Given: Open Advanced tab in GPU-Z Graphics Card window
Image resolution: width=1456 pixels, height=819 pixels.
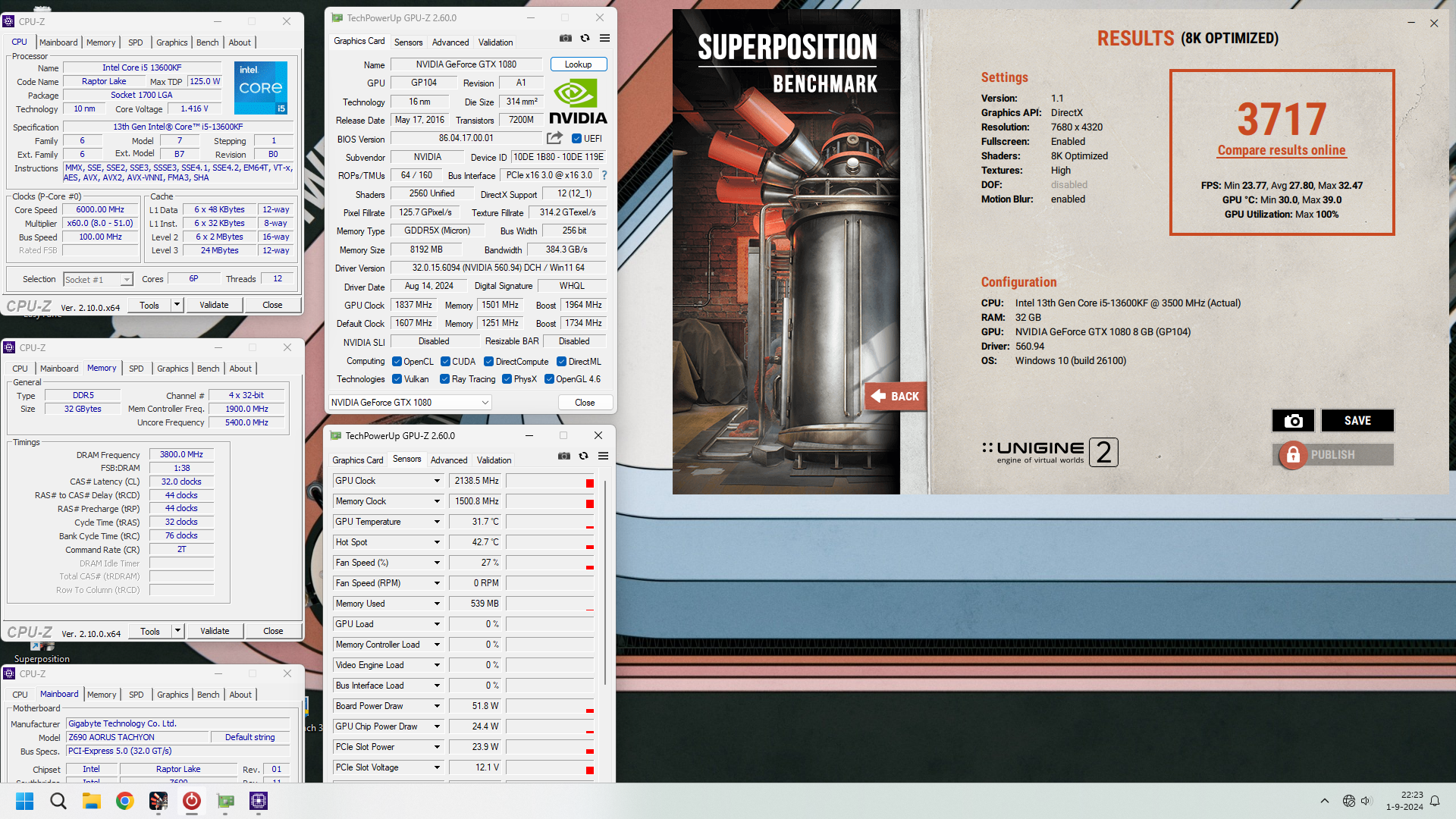Looking at the screenshot, I should point(450,42).
